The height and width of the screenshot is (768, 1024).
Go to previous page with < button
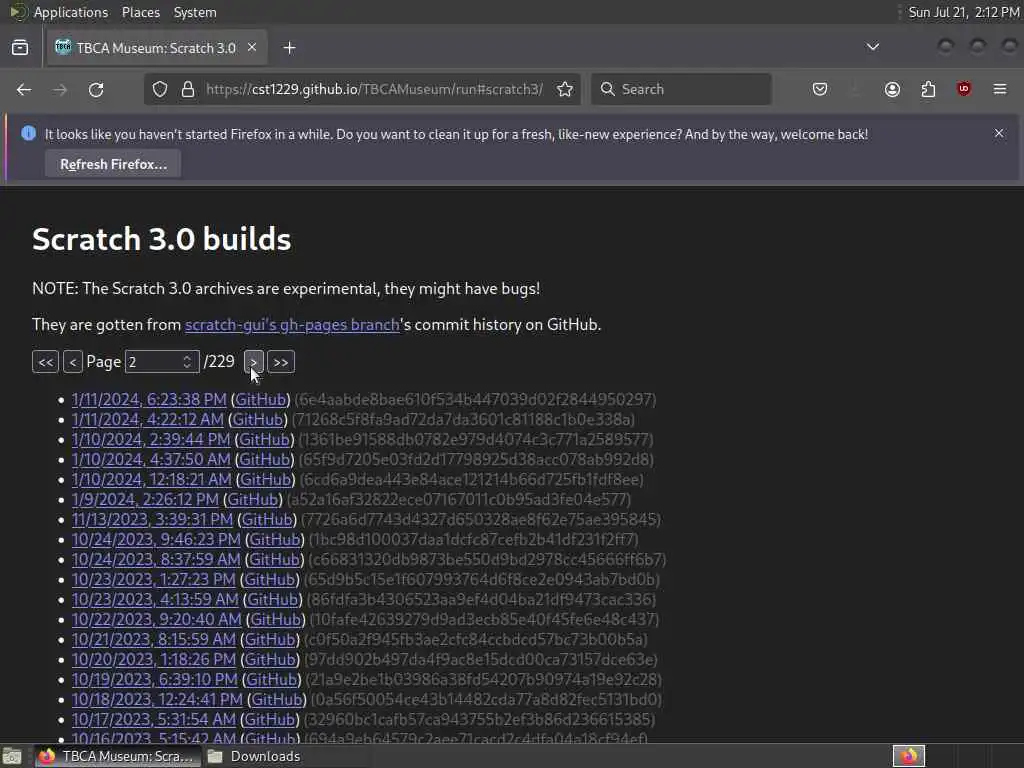[x=72, y=362]
